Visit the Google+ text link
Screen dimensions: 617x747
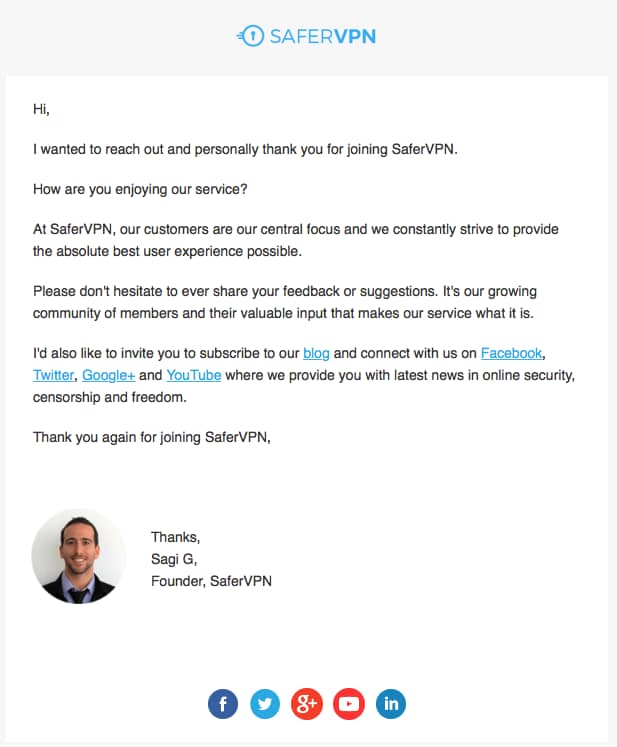(109, 375)
